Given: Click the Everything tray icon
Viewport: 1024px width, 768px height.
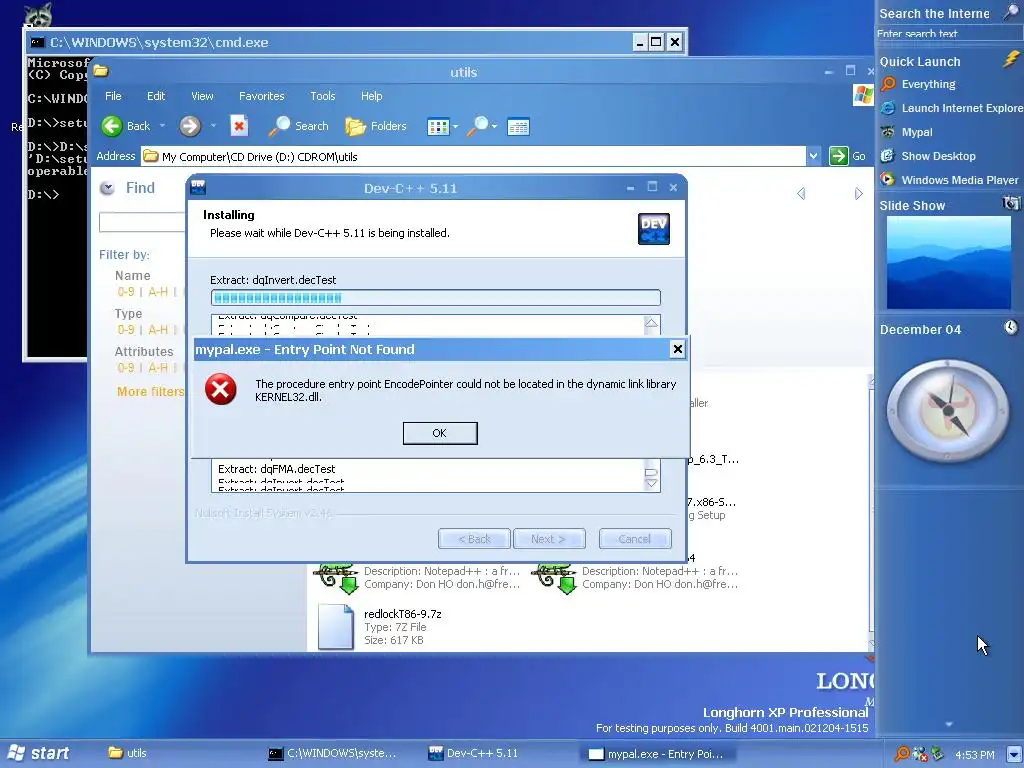Looking at the screenshot, I should (901, 754).
